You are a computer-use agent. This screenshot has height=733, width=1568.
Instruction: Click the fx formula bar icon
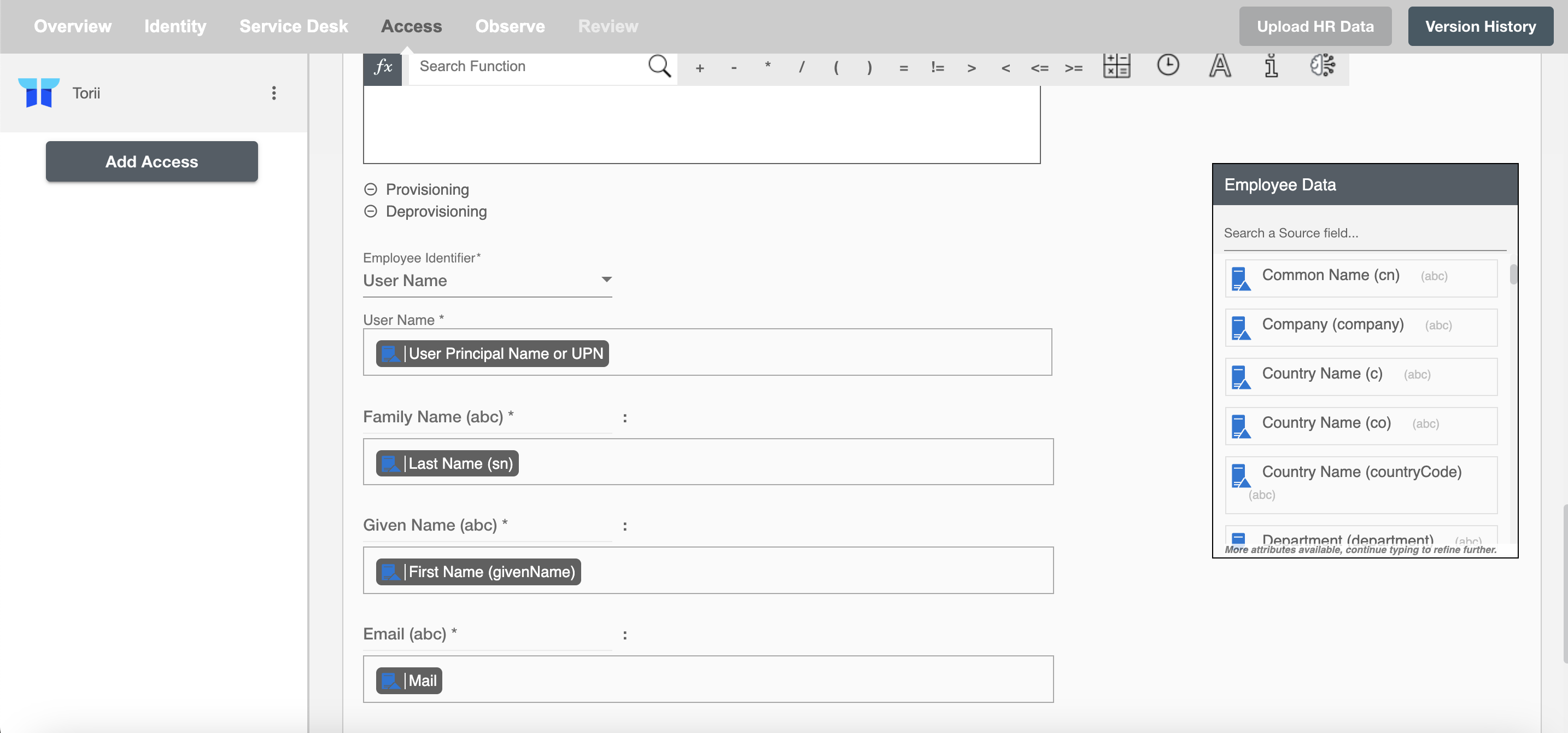[383, 66]
